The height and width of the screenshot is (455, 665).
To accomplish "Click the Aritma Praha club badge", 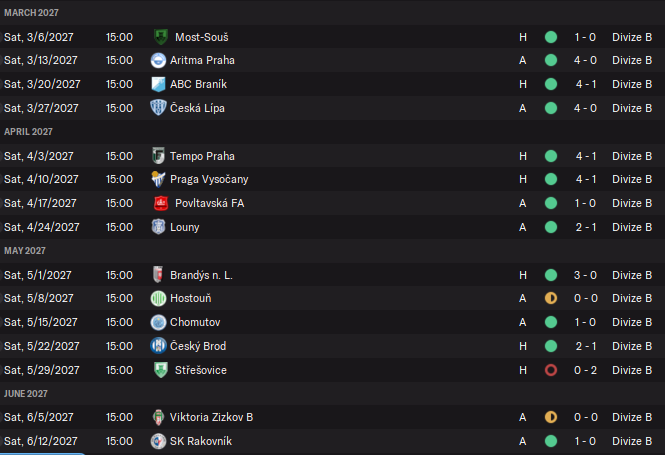I will (x=158, y=60).
